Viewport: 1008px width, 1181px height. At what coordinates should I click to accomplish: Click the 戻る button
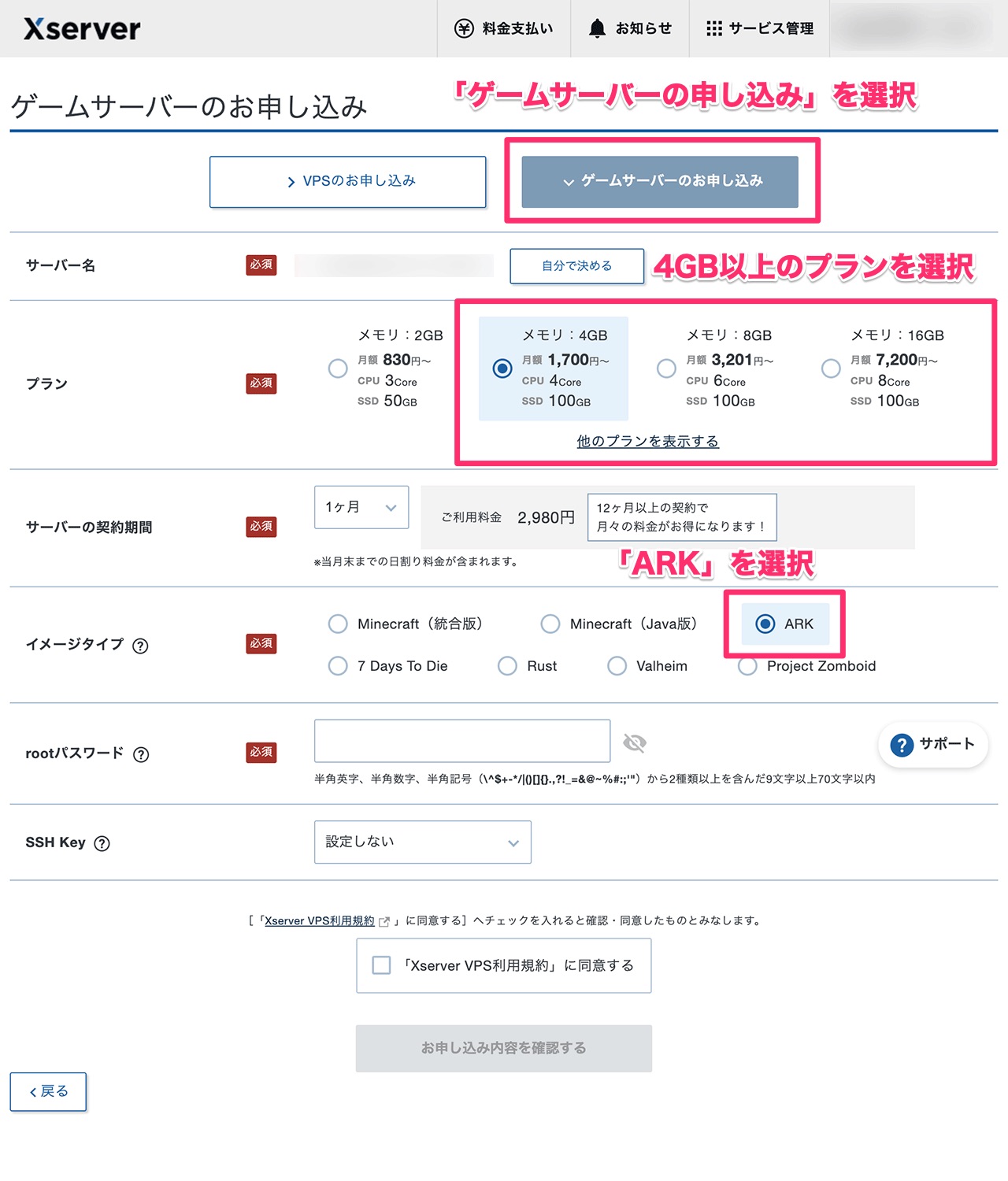point(48,1091)
